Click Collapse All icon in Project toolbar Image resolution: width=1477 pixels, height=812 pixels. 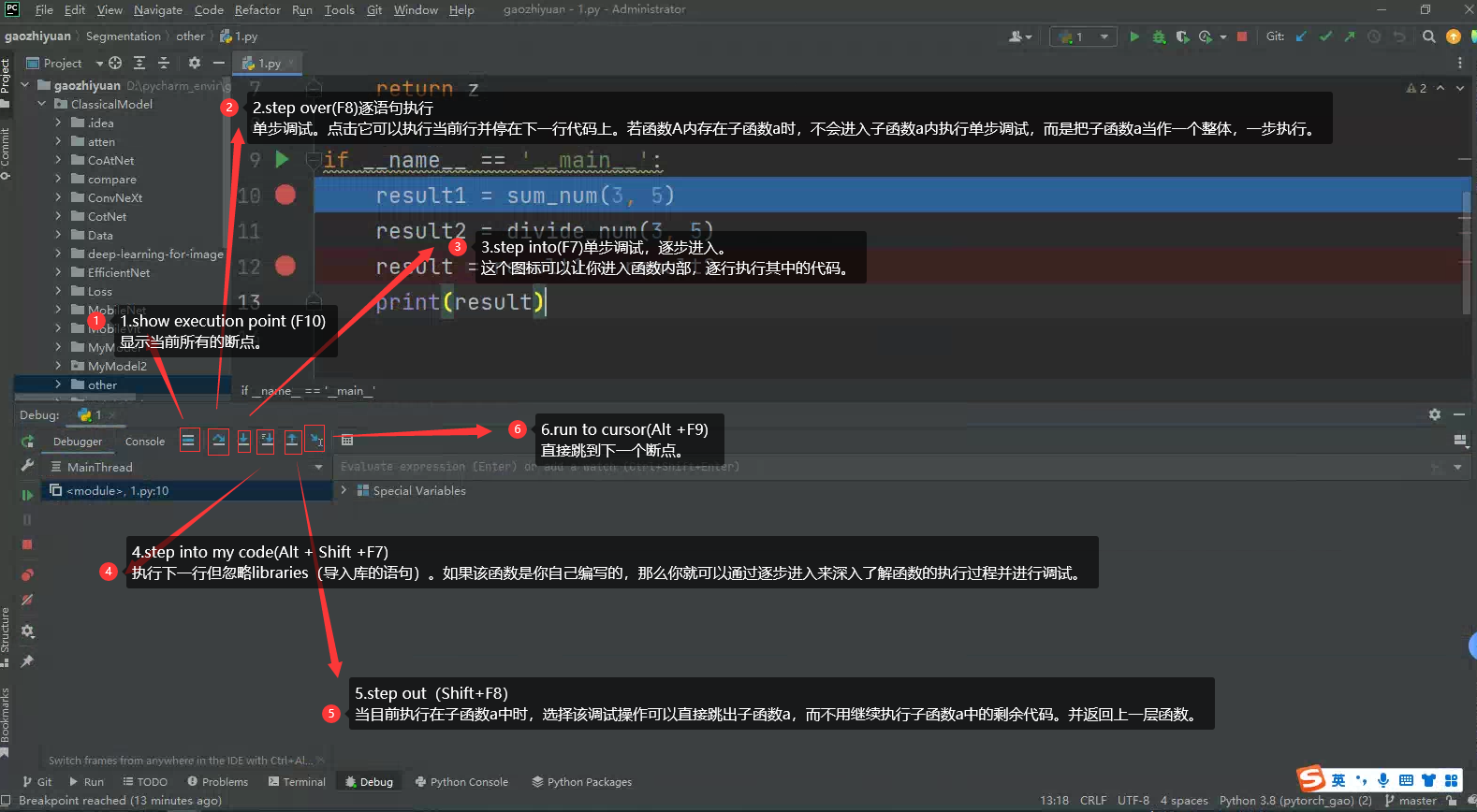(163, 63)
